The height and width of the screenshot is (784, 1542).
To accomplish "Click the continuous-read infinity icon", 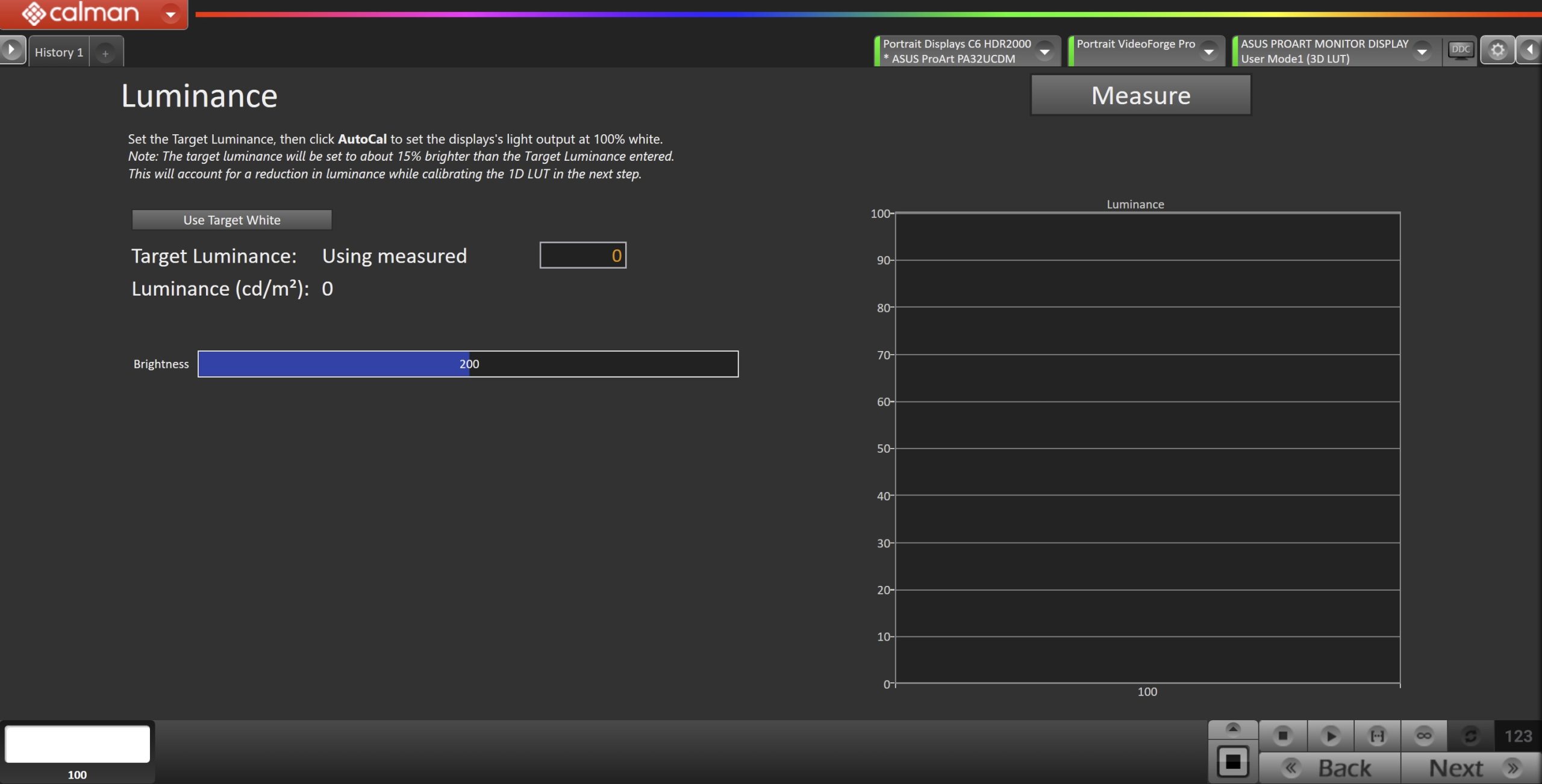I will click(x=1424, y=735).
